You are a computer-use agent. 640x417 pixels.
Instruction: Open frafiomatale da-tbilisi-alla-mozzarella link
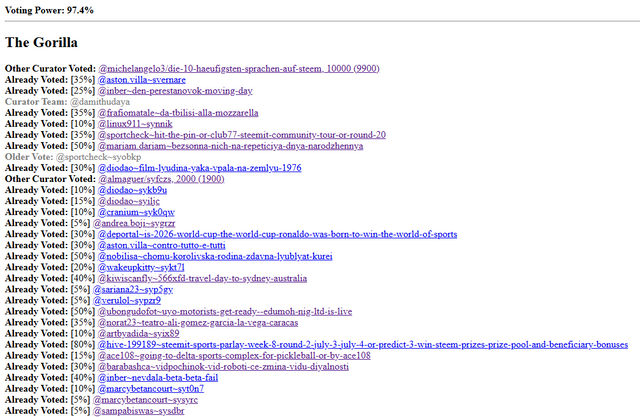pos(178,113)
